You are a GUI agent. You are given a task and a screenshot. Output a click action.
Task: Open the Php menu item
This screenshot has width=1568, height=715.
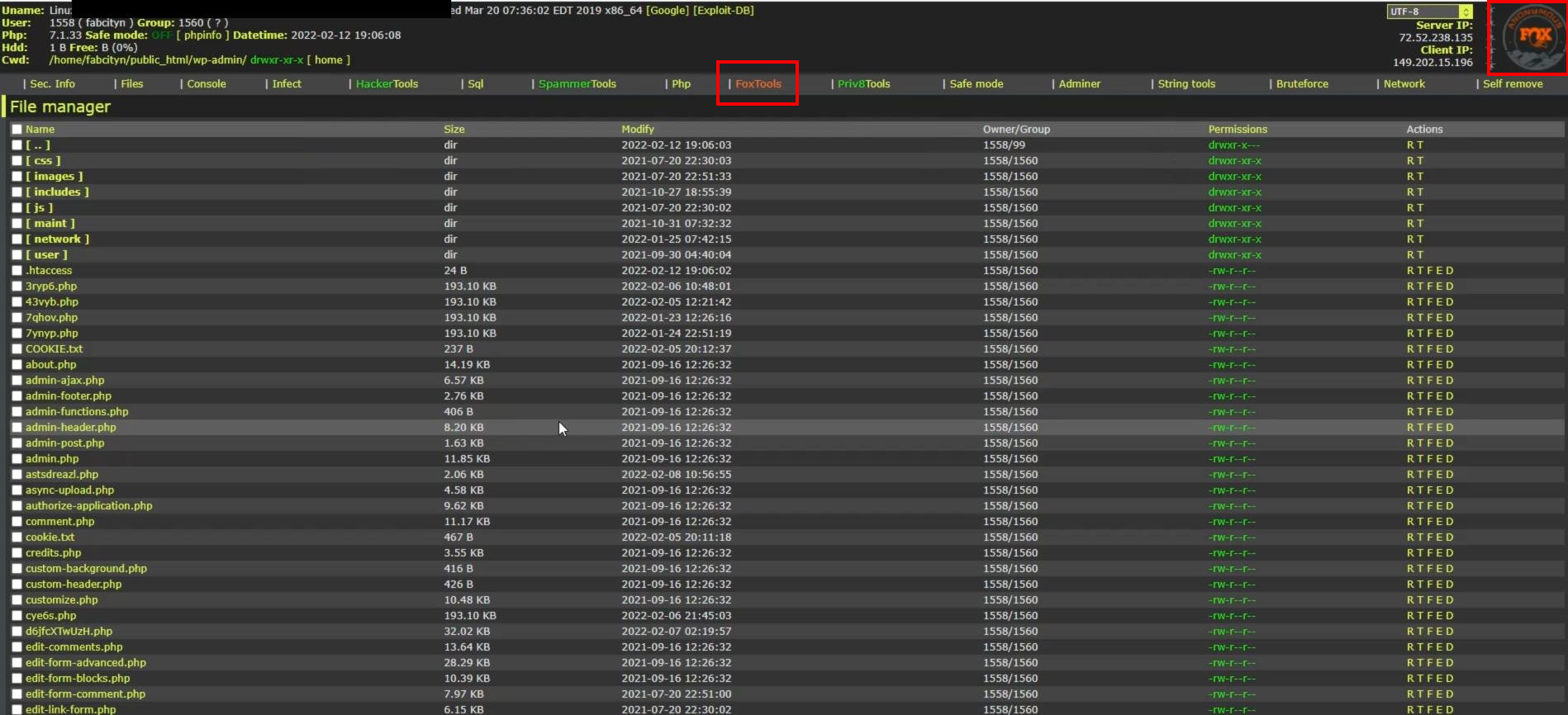(x=682, y=83)
